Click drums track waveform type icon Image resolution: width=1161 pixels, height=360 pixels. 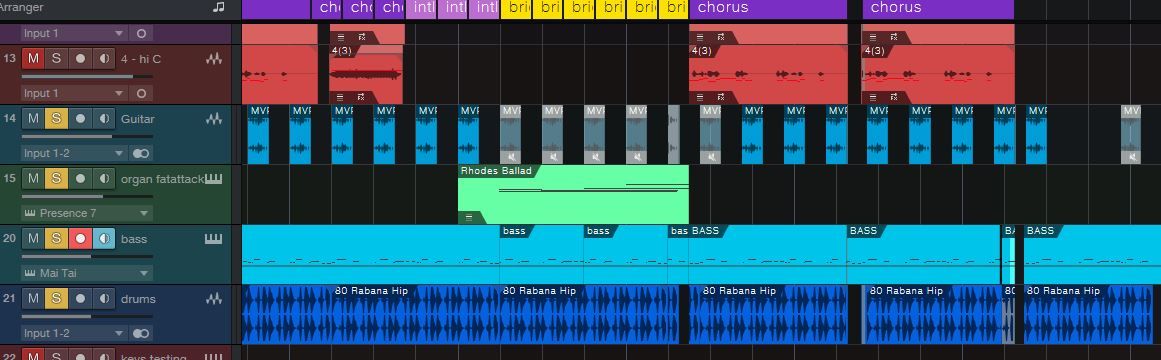click(214, 299)
